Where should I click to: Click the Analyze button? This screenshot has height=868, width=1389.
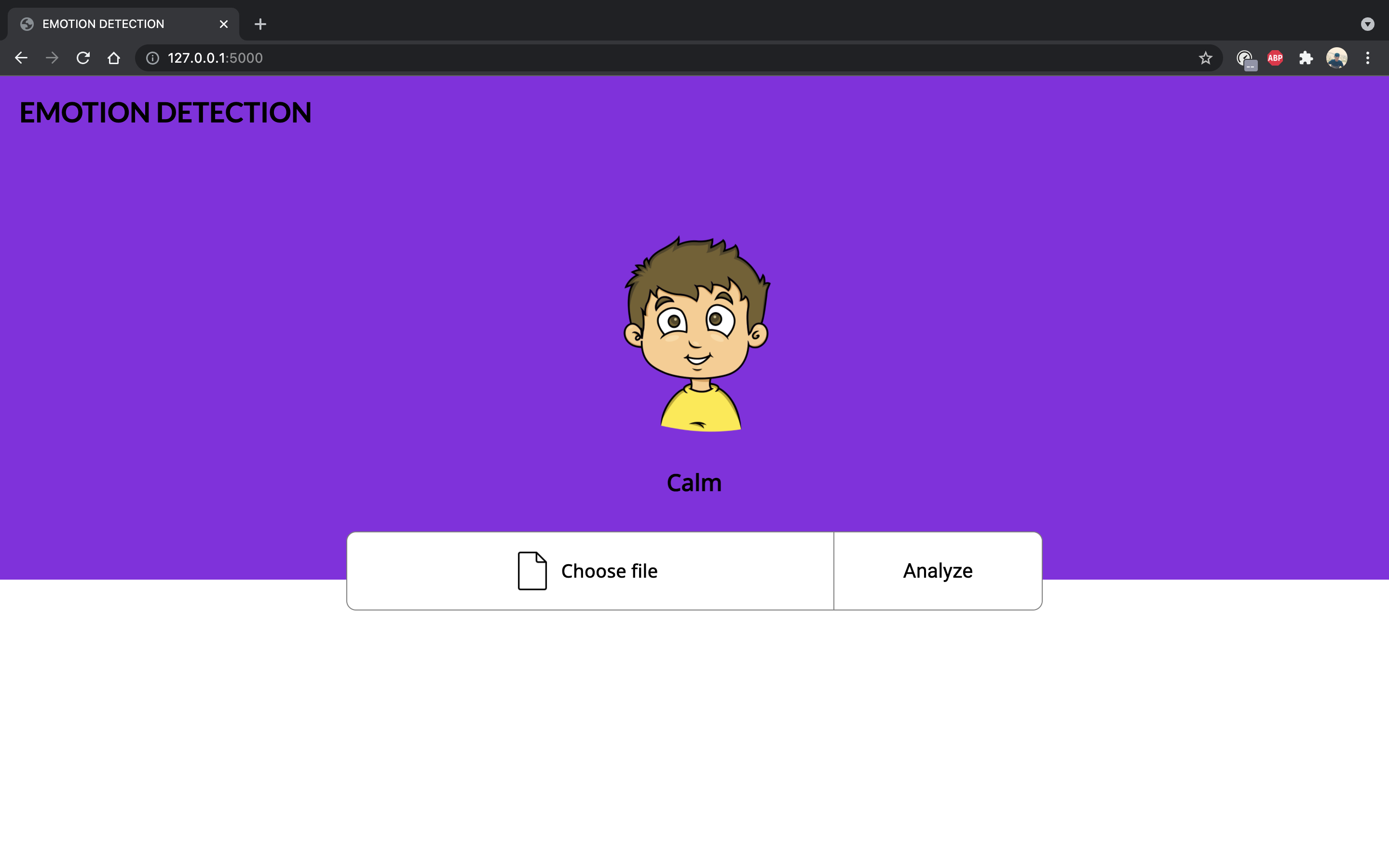[x=937, y=570]
